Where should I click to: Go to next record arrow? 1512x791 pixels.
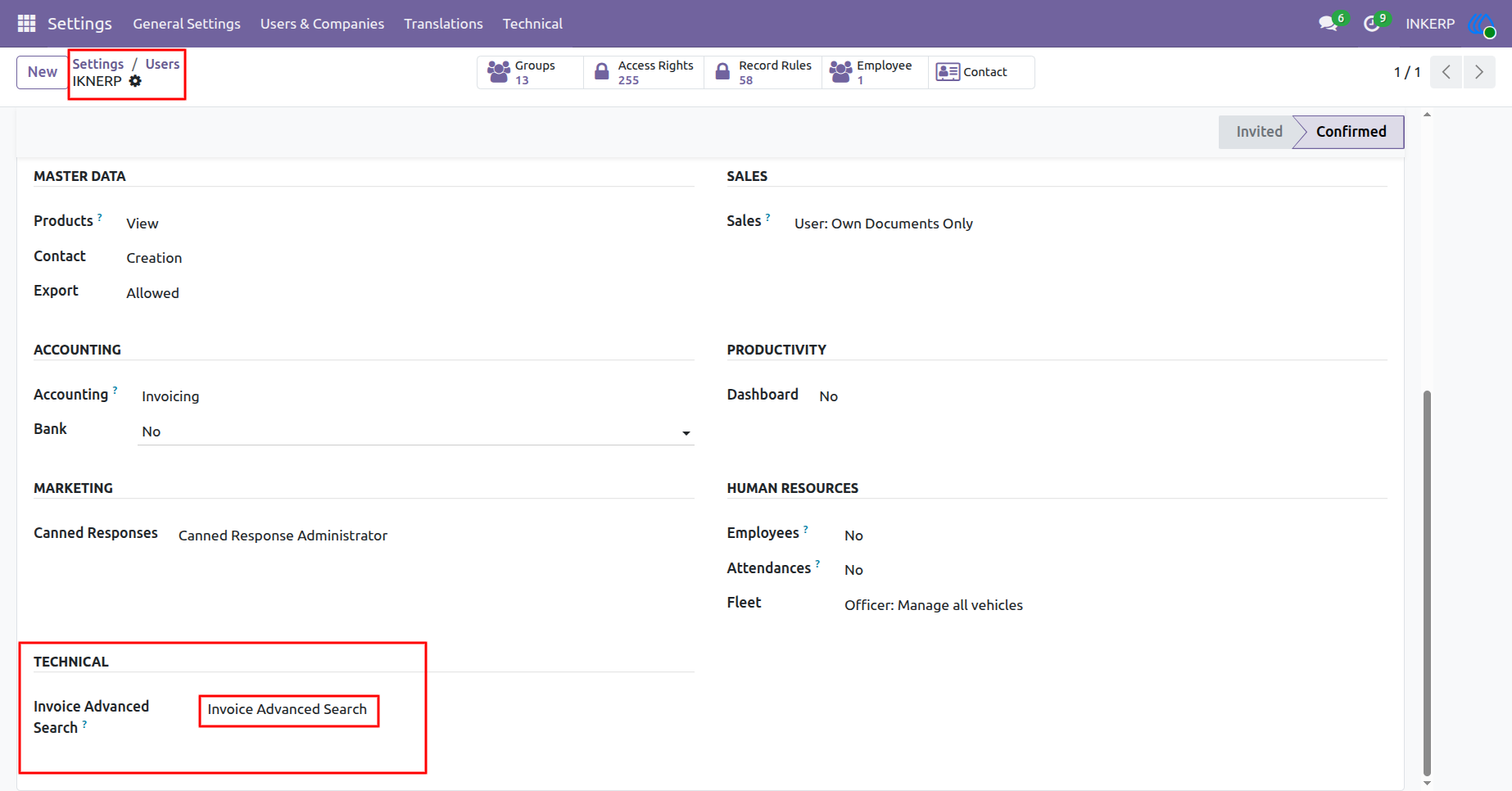click(x=1479, y=72)
